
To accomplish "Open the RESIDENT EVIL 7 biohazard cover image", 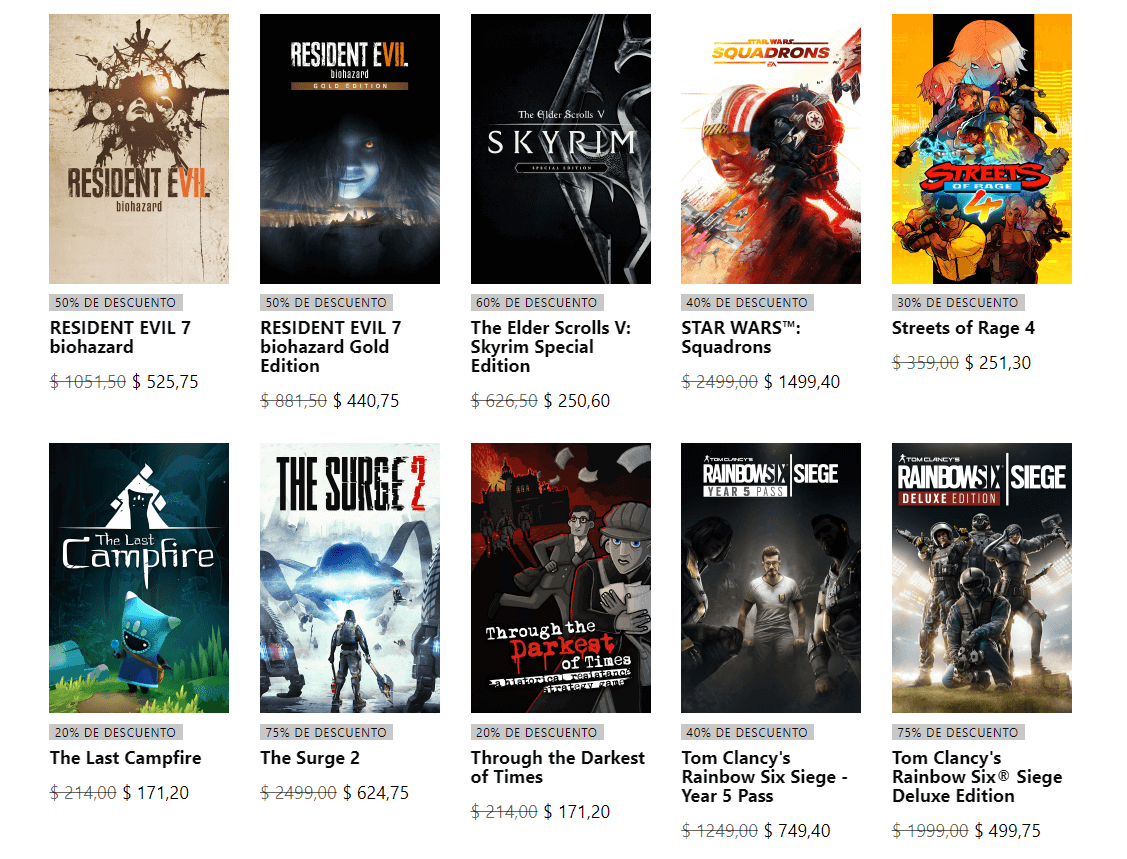I will pyautogui.click(x=139, y=149).
